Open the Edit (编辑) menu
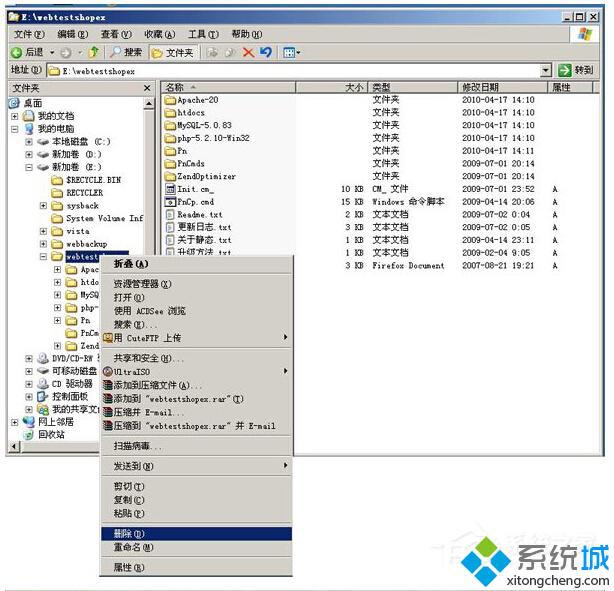This screenshot has width=614, height=591. [72, 34]
